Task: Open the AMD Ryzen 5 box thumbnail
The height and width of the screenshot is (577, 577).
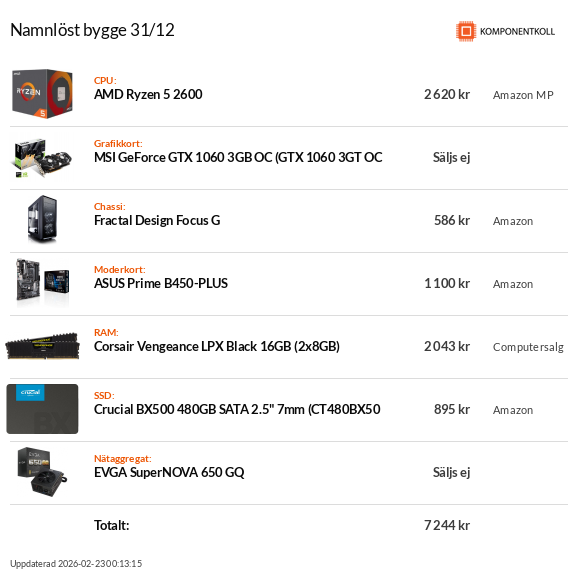Action: click(42, 94)
